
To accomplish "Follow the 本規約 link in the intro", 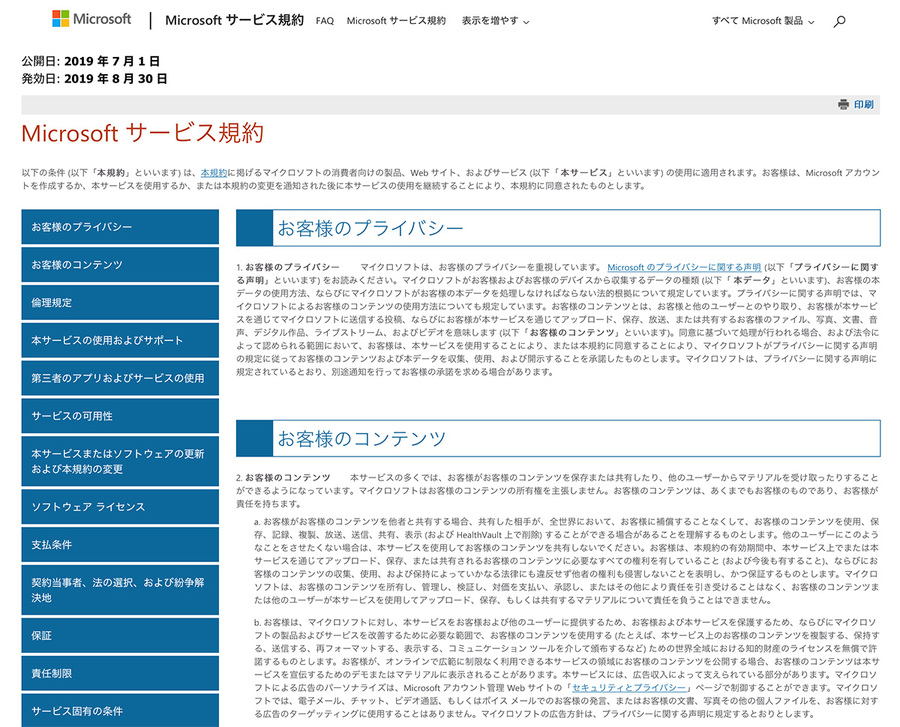I will coord(213,173).
